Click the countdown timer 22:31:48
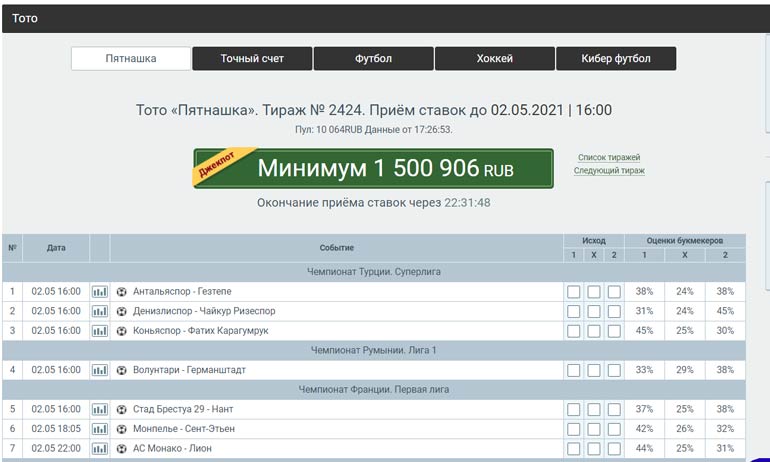The width and height of the screenshot is (770, 462). (467, 203)
